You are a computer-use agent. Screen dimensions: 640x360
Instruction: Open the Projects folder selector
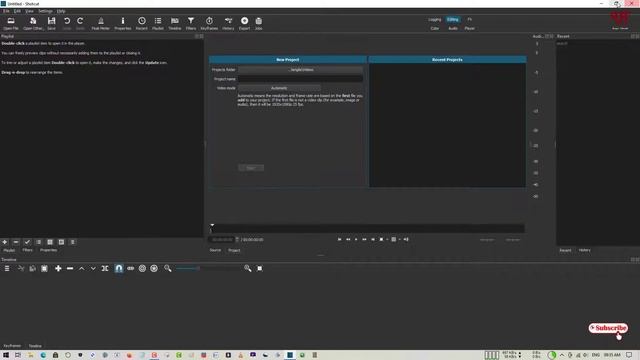point(300,70)
